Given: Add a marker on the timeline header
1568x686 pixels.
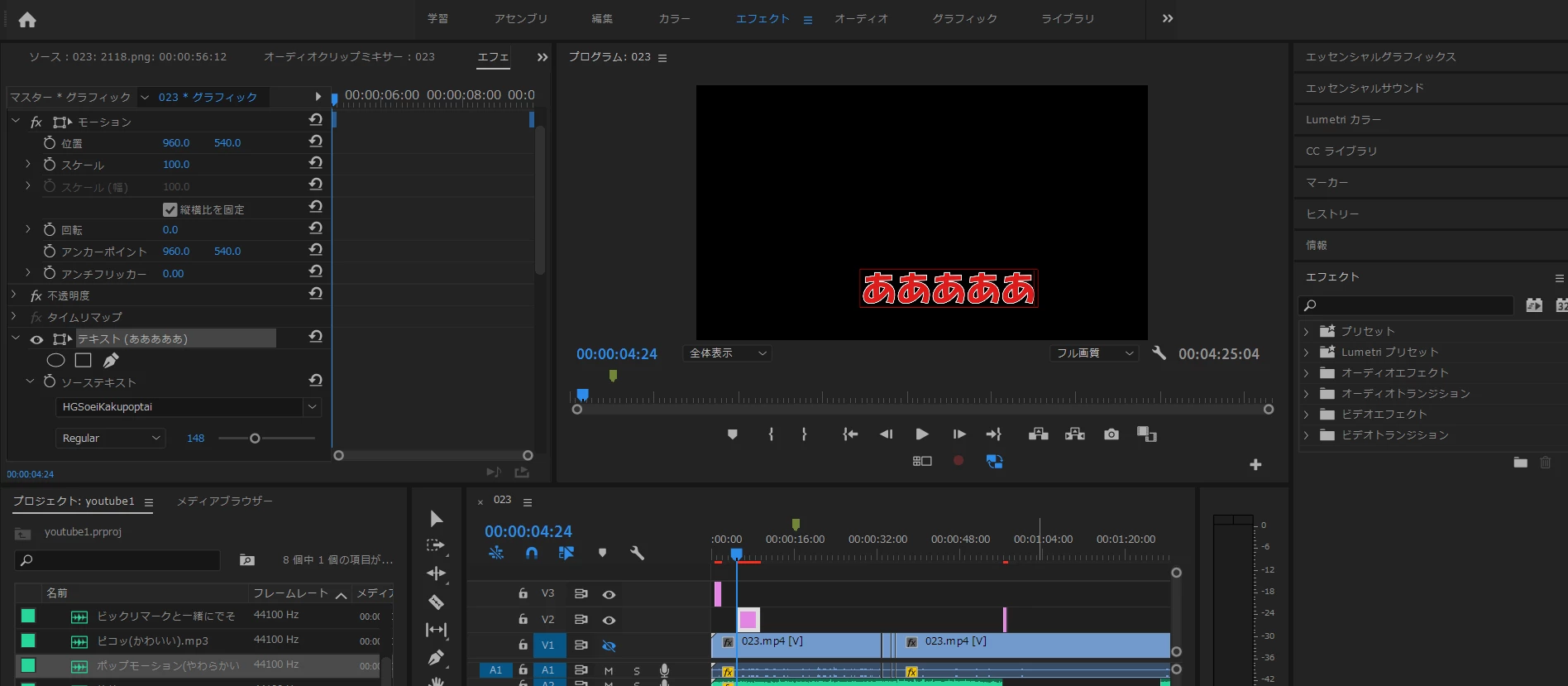Looking at the screenshot, I should pos(602,553).
